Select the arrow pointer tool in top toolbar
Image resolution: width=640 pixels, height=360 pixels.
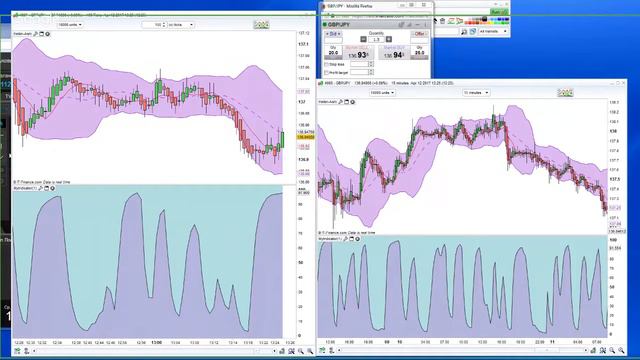(436, 21)
